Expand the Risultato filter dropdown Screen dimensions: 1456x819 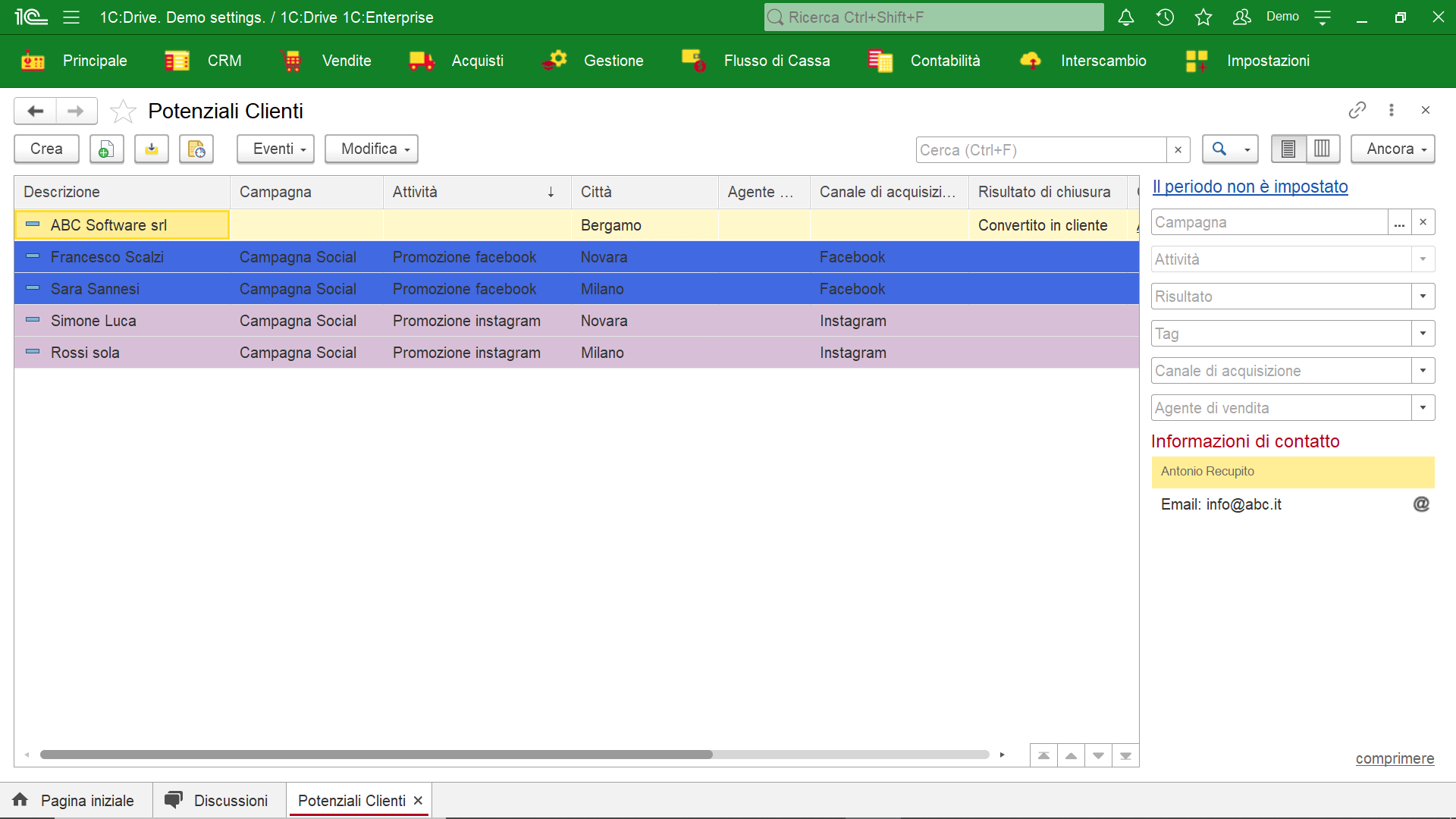(1423, 297)
